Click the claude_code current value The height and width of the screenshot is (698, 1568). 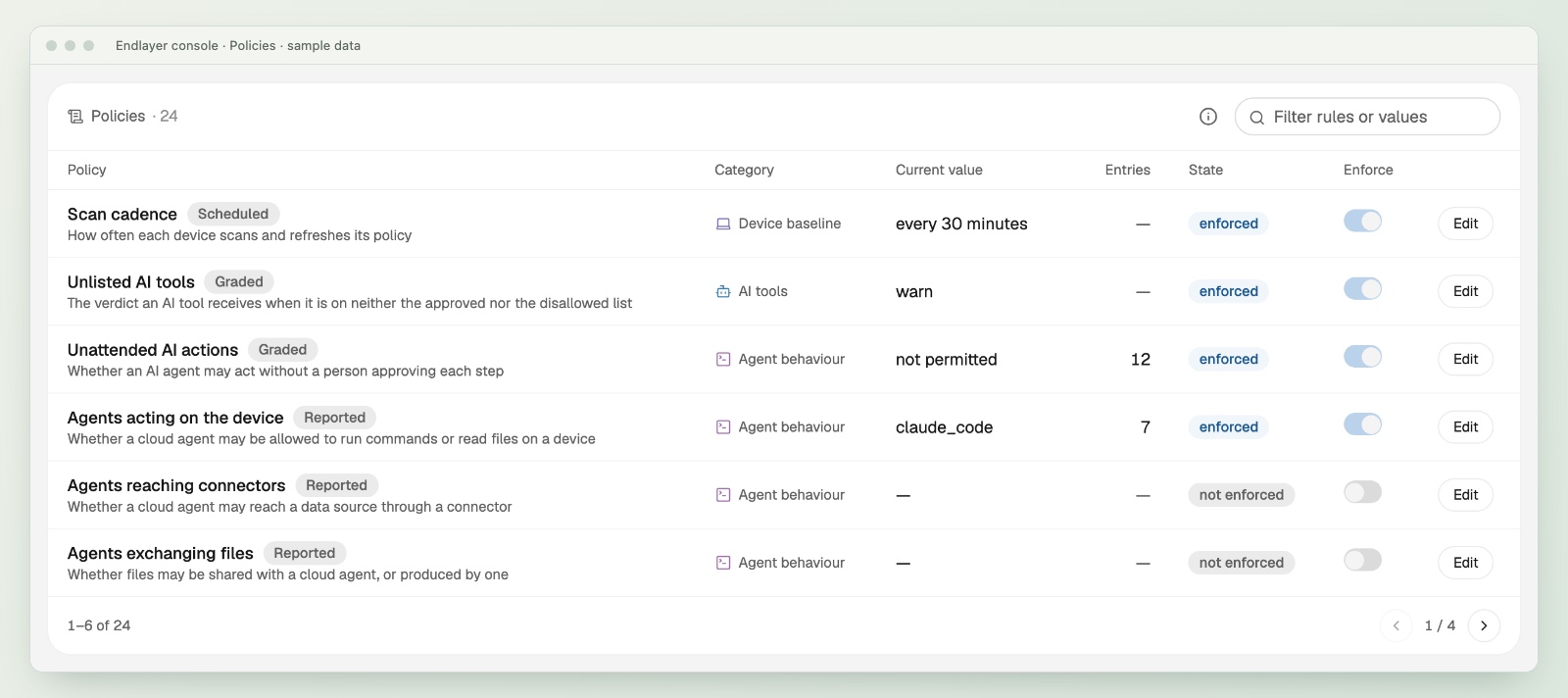(945, 427)
